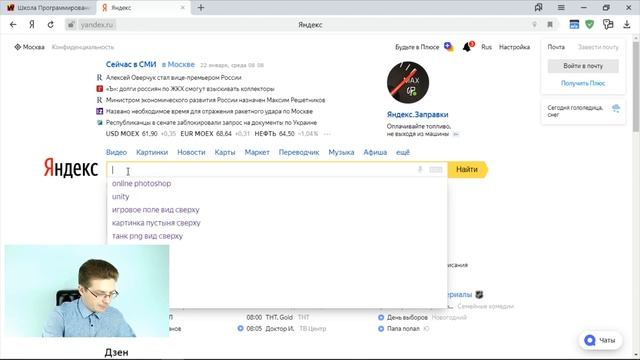Open the Музыка service tab
640x360 pixels.
pos(341,152)
